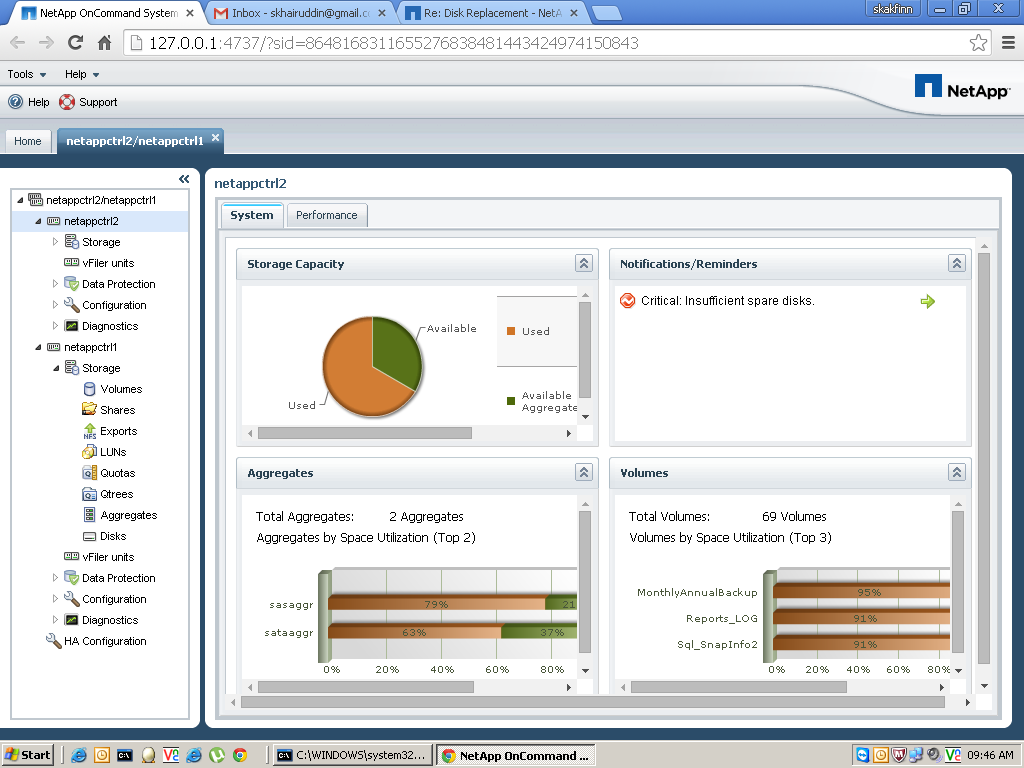Screen dimensions: 1024x768
Task: Expand Storage under netappctrl2
Action: pyautogui.click(x=56, y=242)
